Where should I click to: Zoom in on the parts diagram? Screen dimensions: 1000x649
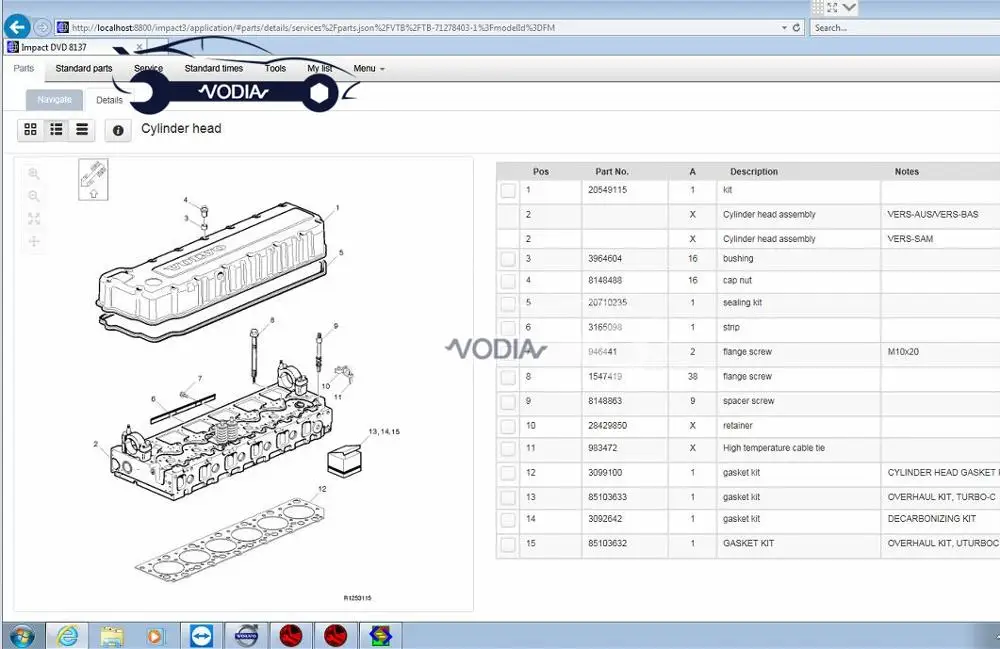(34, 173)
